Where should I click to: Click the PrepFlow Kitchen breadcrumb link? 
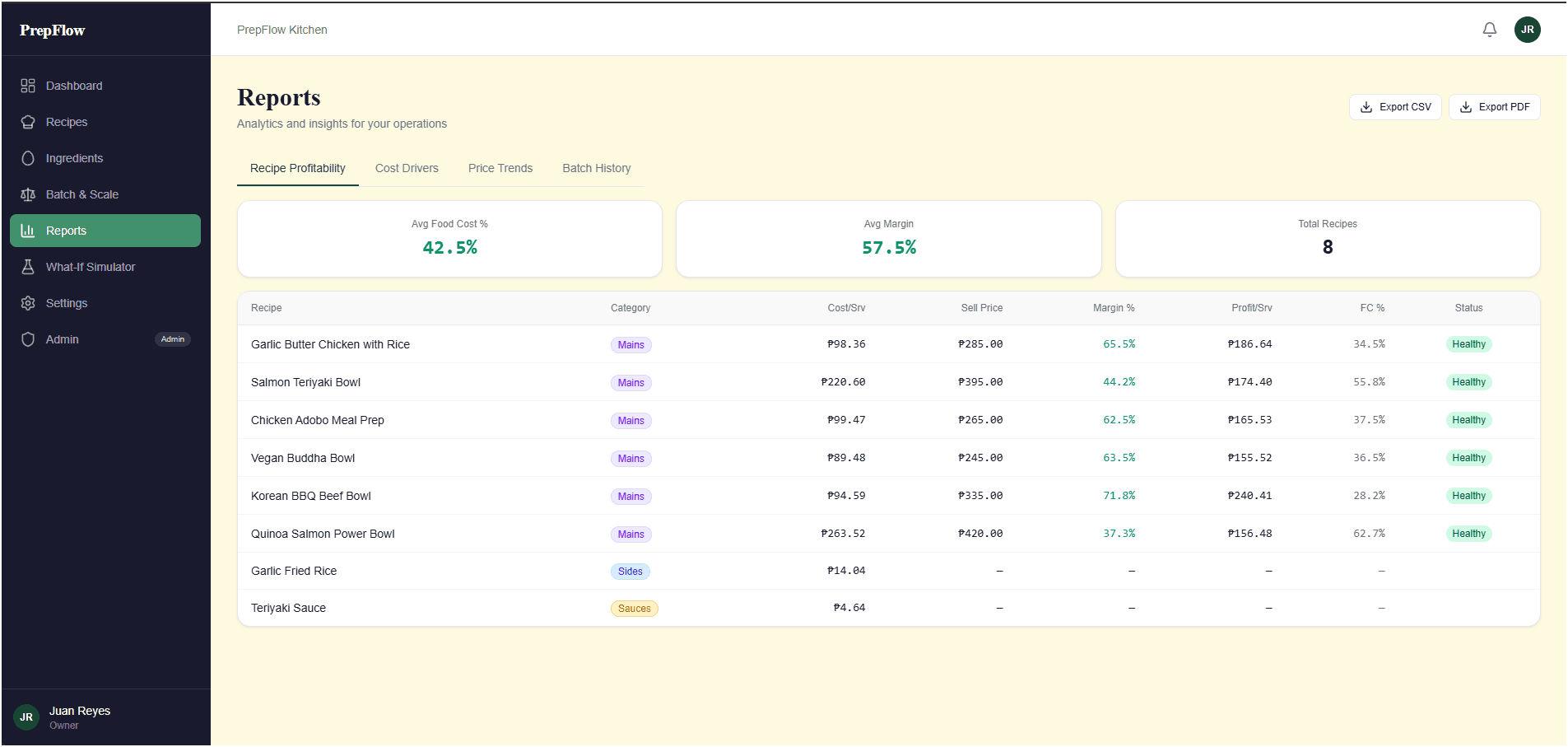click(281, 29)
